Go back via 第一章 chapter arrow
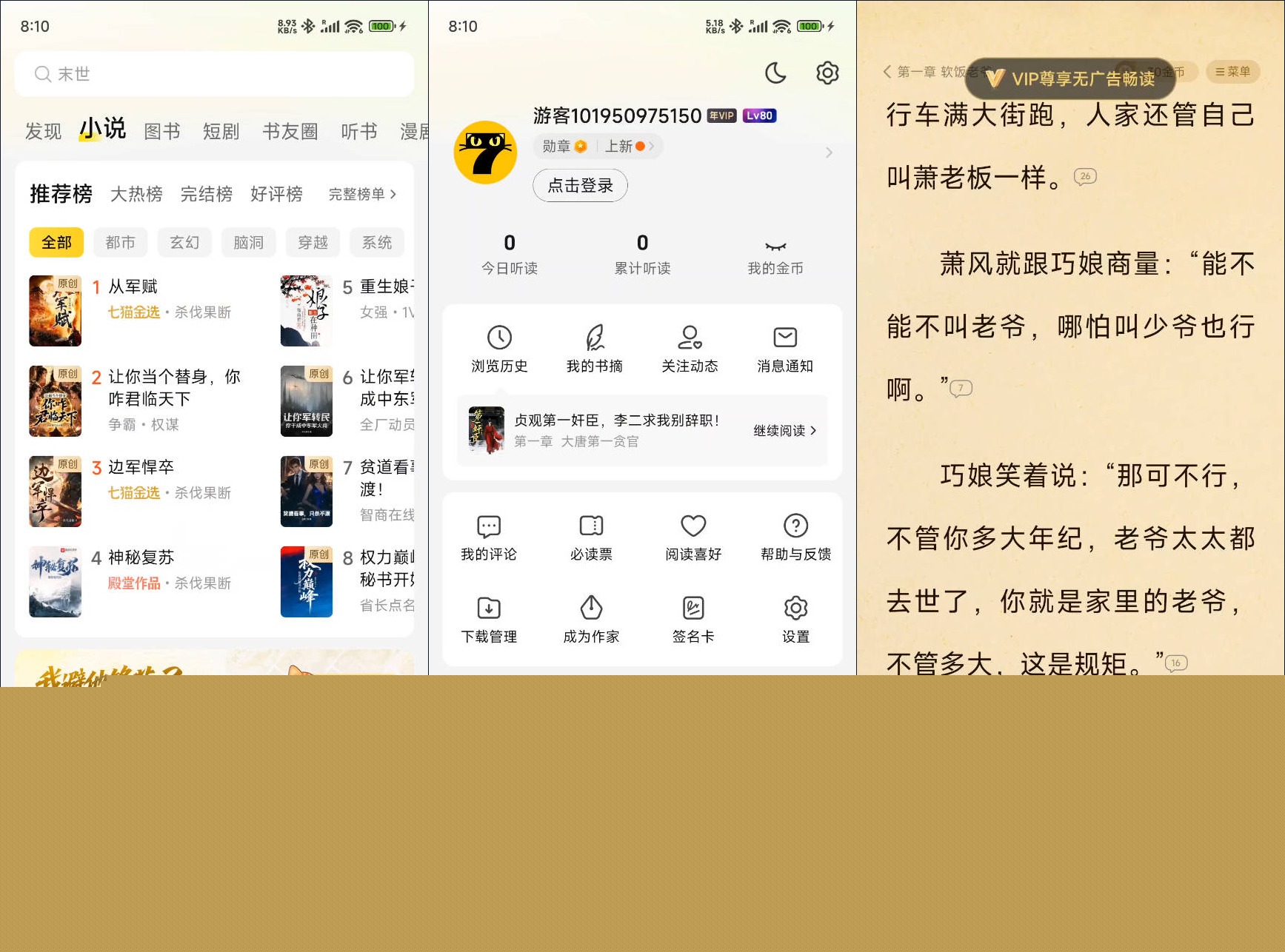This screenshot has width=1285, height=952. [x=888, y=72]
